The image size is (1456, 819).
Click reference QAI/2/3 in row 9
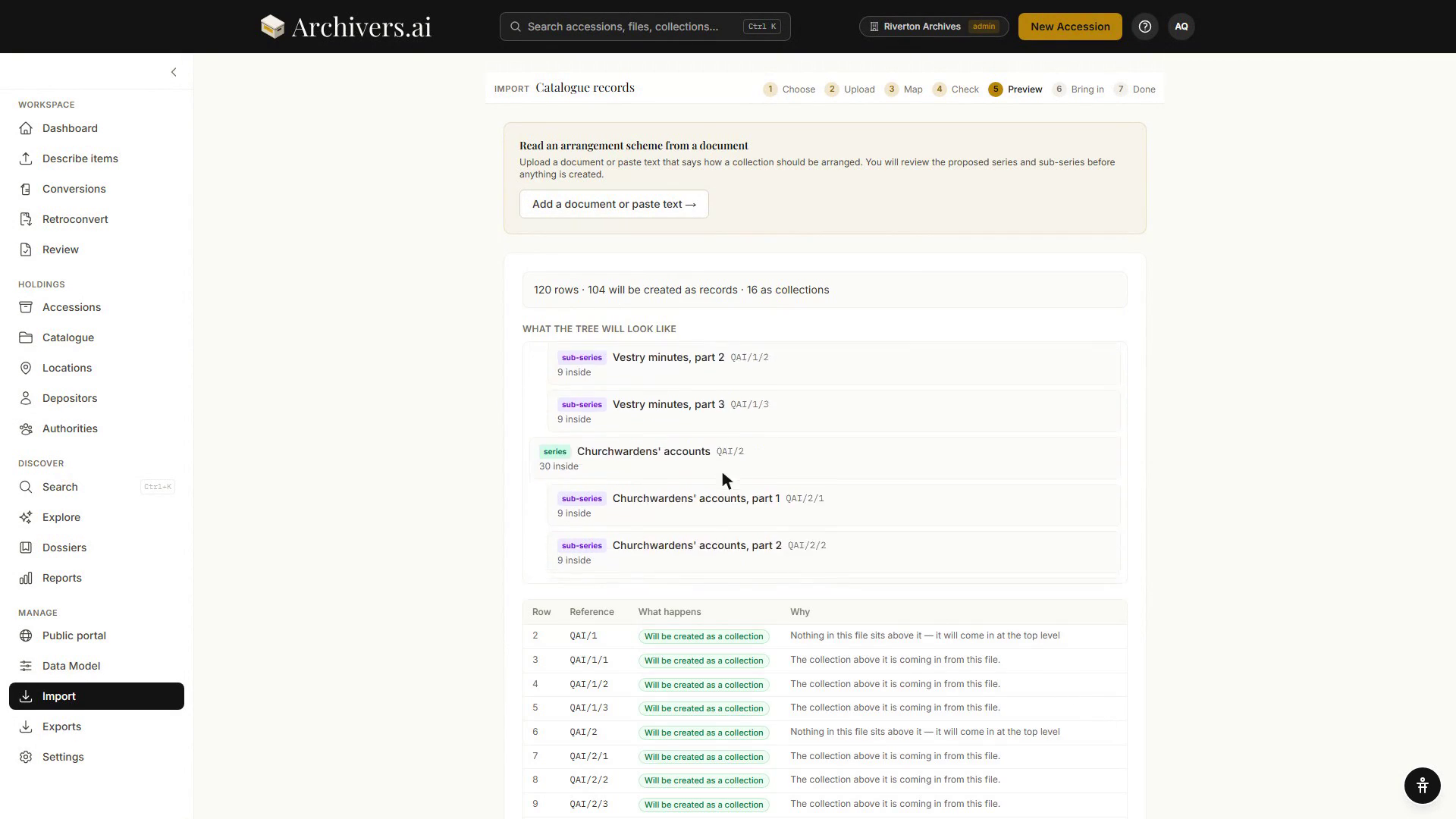(588, 805)
